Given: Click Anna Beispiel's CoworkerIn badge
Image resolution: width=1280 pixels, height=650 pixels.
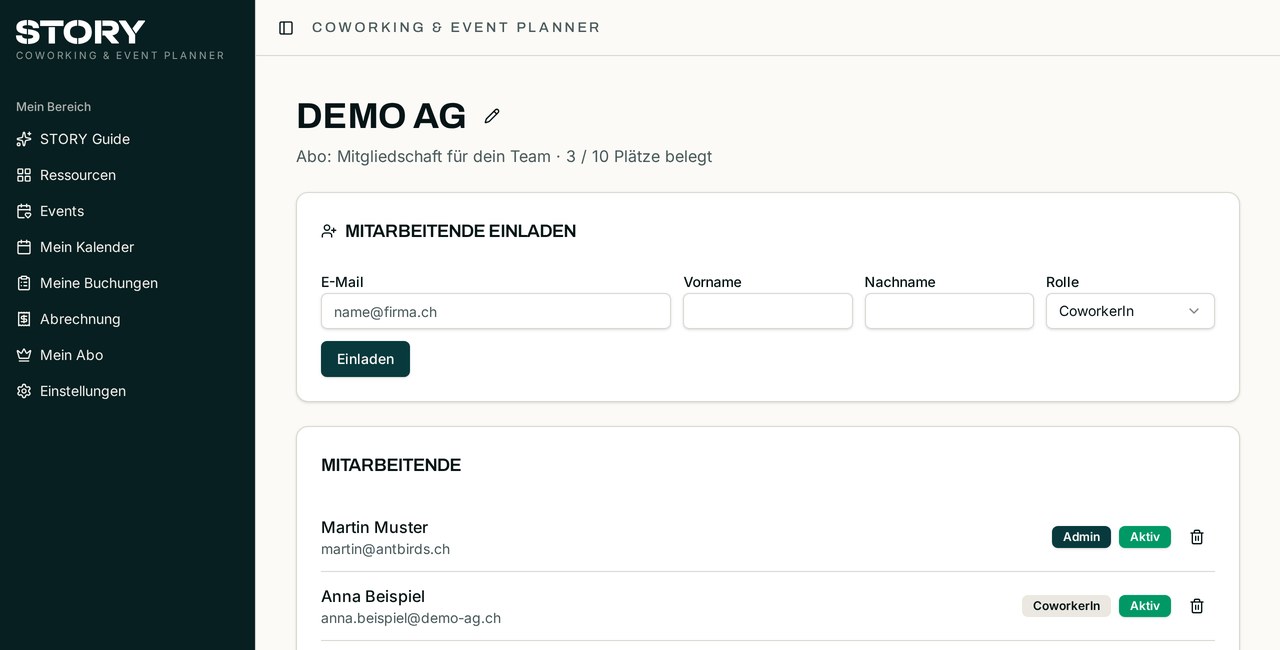Looking at the screenshot, I should point(1066,606).
